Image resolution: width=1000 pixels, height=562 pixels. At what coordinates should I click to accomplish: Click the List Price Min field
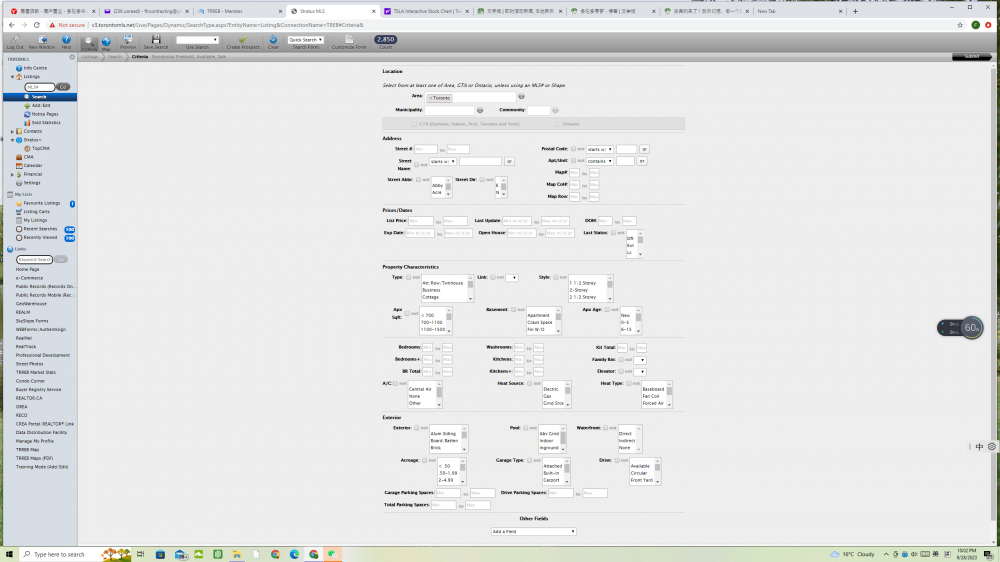[x=420, y=221]
